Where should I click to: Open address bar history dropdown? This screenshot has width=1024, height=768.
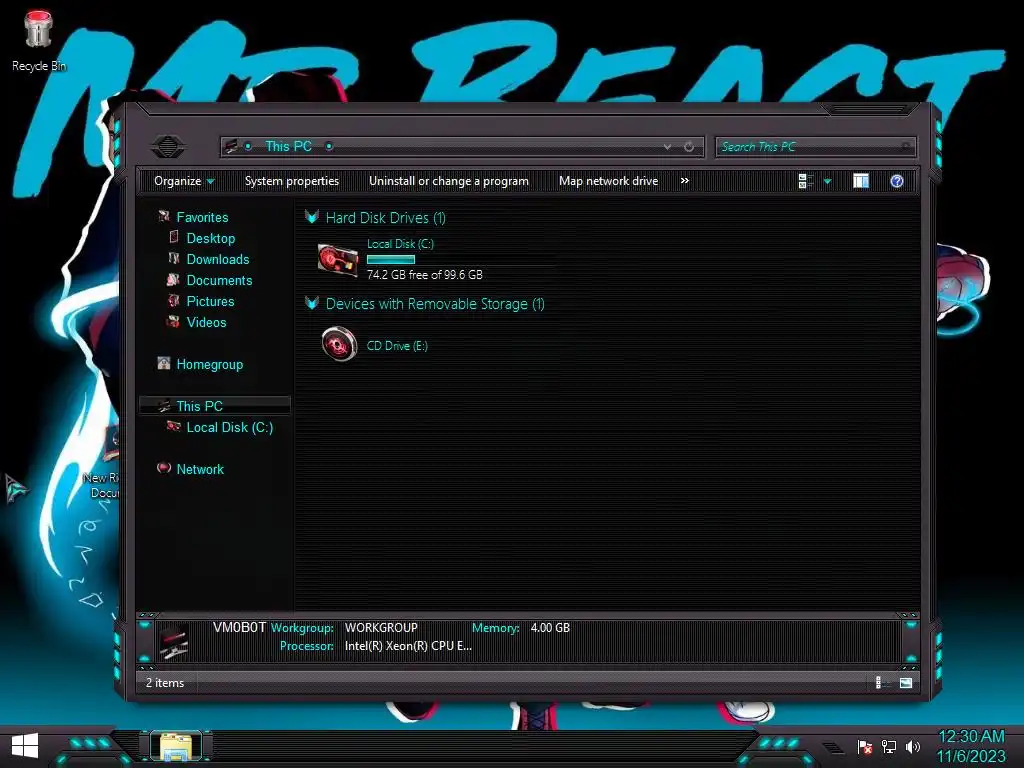coord(667,147)
